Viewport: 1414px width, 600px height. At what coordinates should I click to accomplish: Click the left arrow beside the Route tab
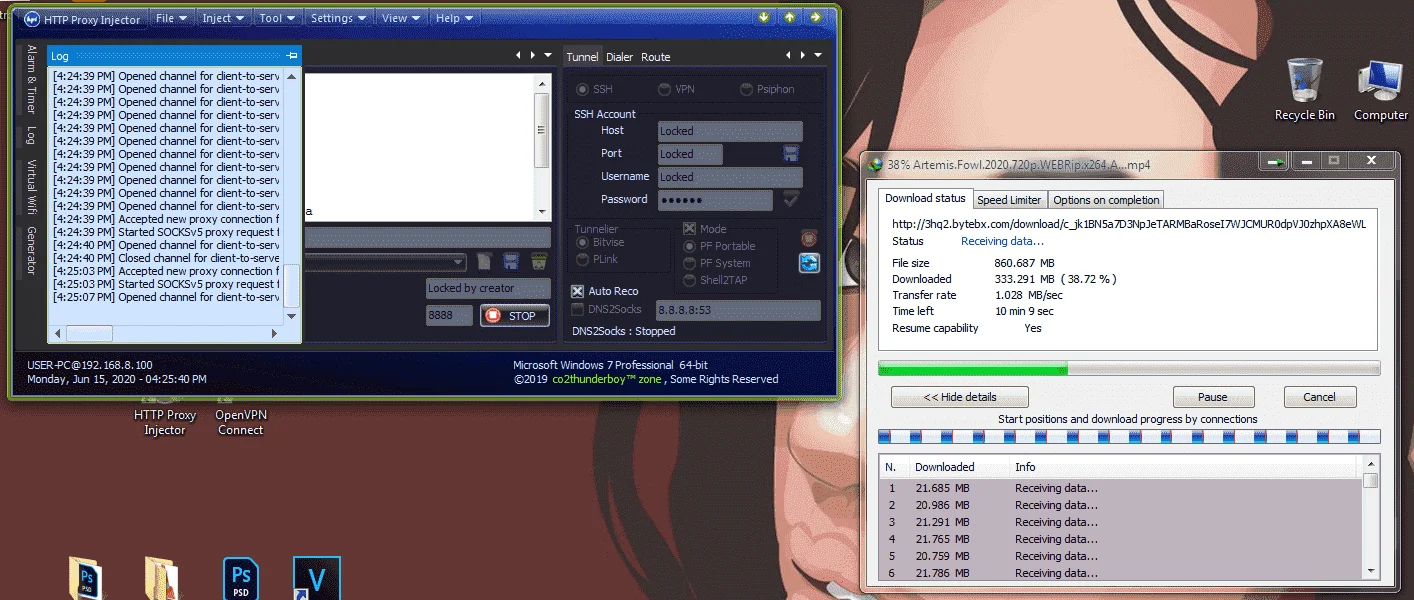point(788,56)
